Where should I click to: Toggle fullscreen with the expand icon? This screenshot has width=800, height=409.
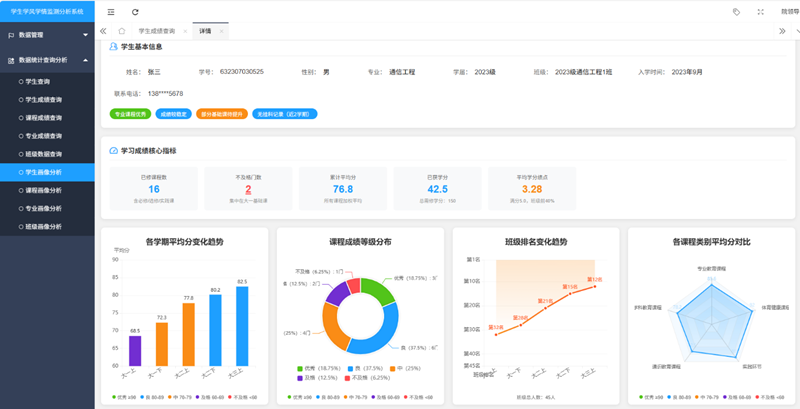tap(761, 11)
